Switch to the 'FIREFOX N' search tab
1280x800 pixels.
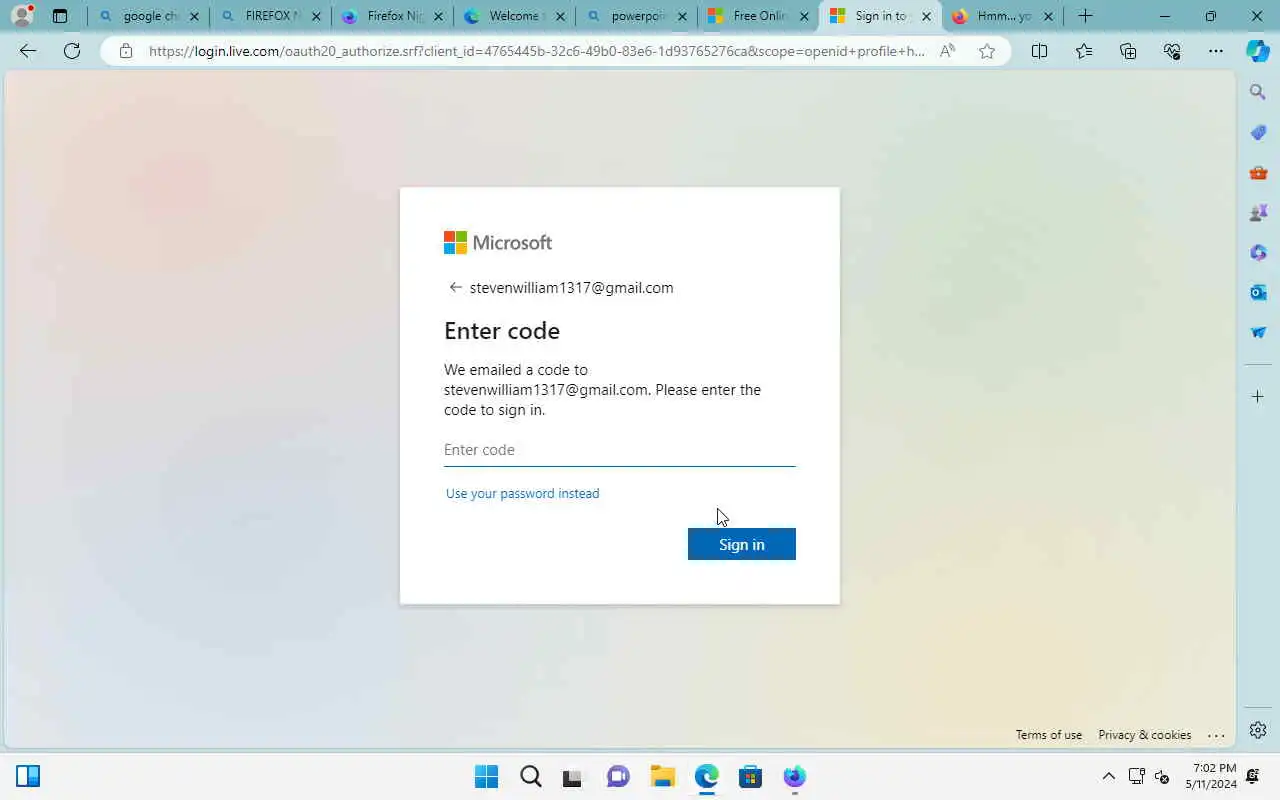[272, 16]
